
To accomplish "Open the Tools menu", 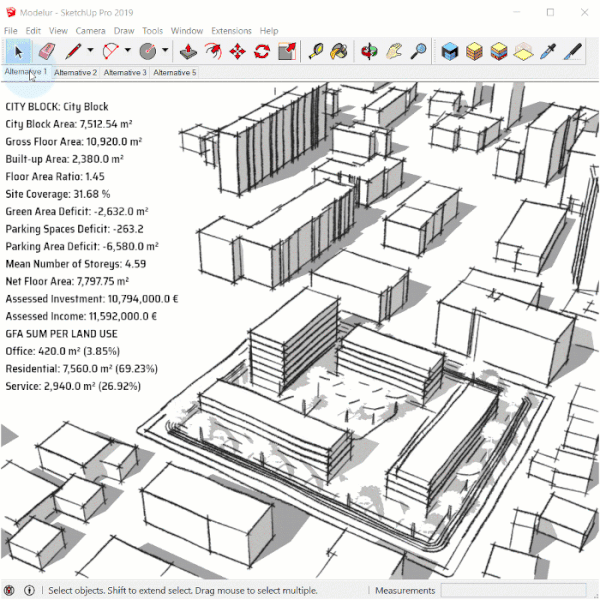I will [152, 31].
